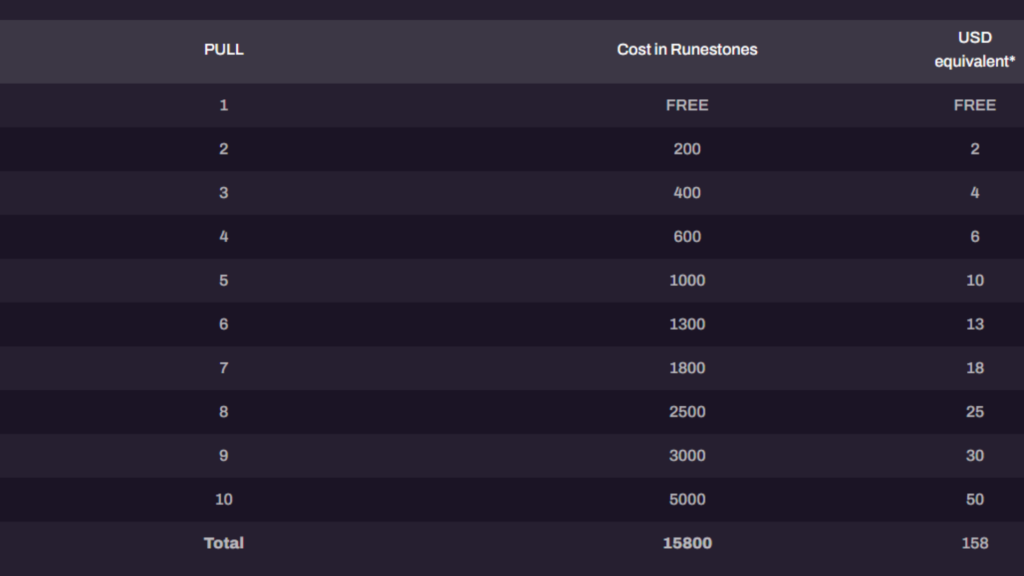The image size is (1024, 576).
Task: Select the 5000 runestones cost cell
Action: tap(687, 500)
